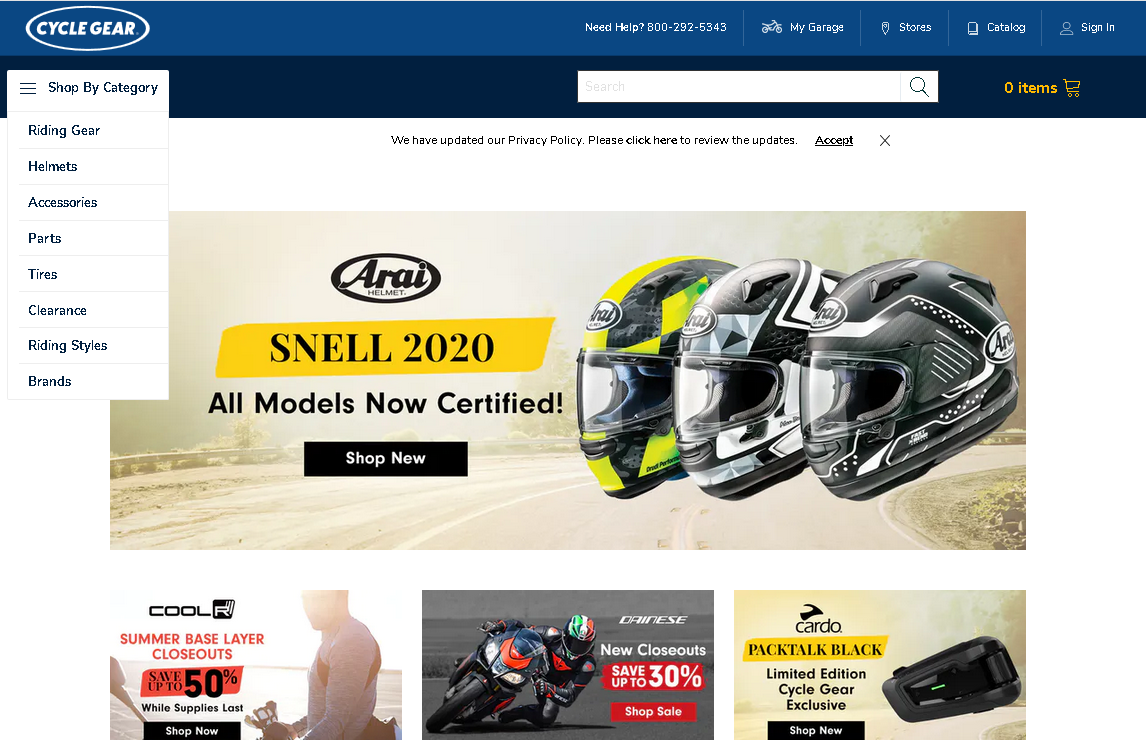Viewport: 1146px width, 740px height.
Task: Click Shop Sale on Dainese banner
Action: tap(653, 711)
